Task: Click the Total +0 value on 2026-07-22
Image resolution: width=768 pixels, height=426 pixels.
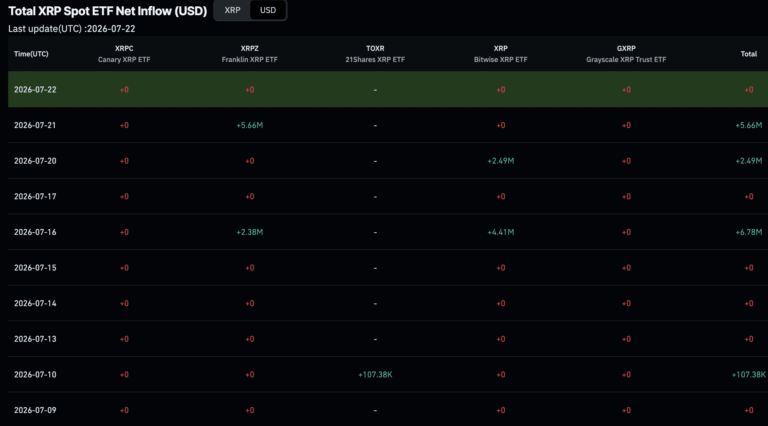Action: click(x=749, y=90)
